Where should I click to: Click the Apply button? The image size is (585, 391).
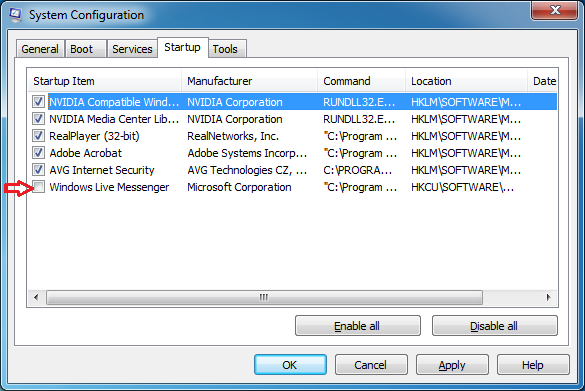pyautogui.click(x=452, y=365)
